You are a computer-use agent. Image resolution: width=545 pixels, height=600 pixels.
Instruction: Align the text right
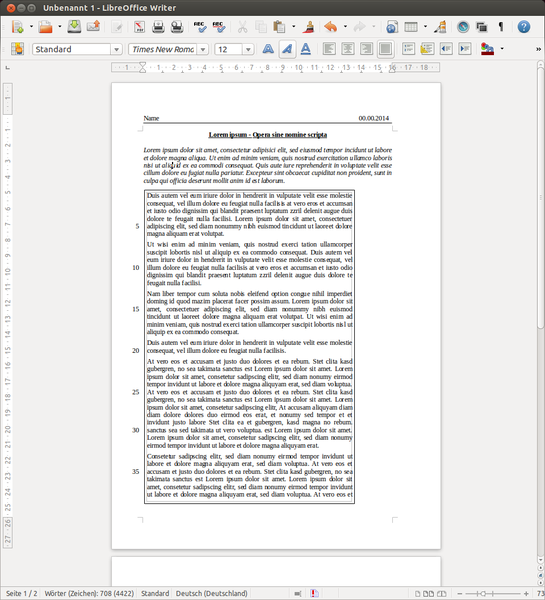coord(367,49)
